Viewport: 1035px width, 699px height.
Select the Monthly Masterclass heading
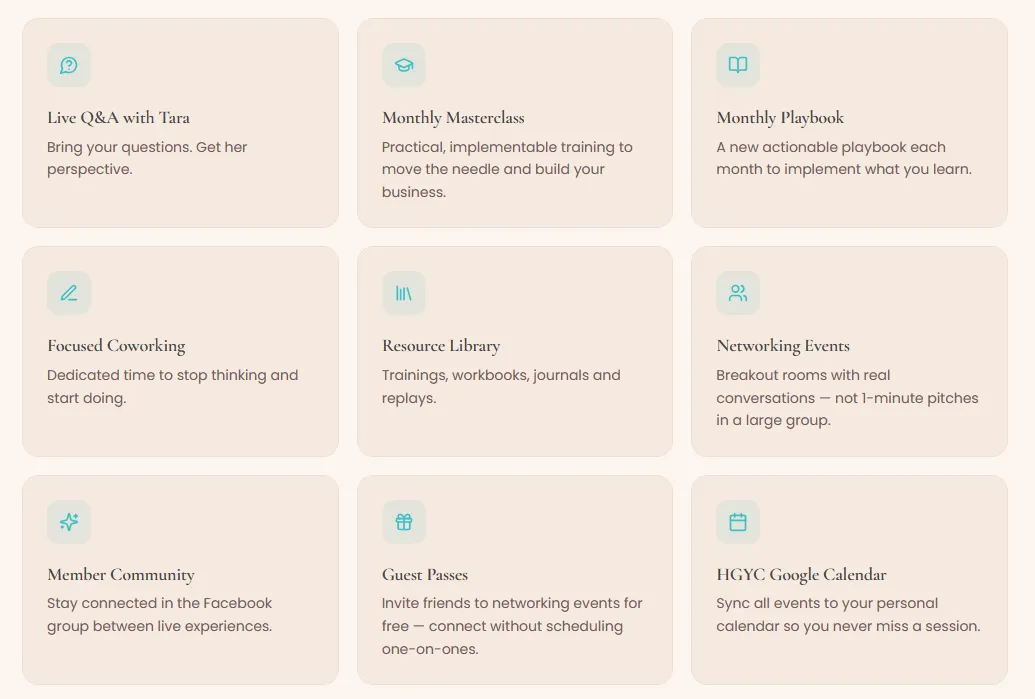[453, 117]
